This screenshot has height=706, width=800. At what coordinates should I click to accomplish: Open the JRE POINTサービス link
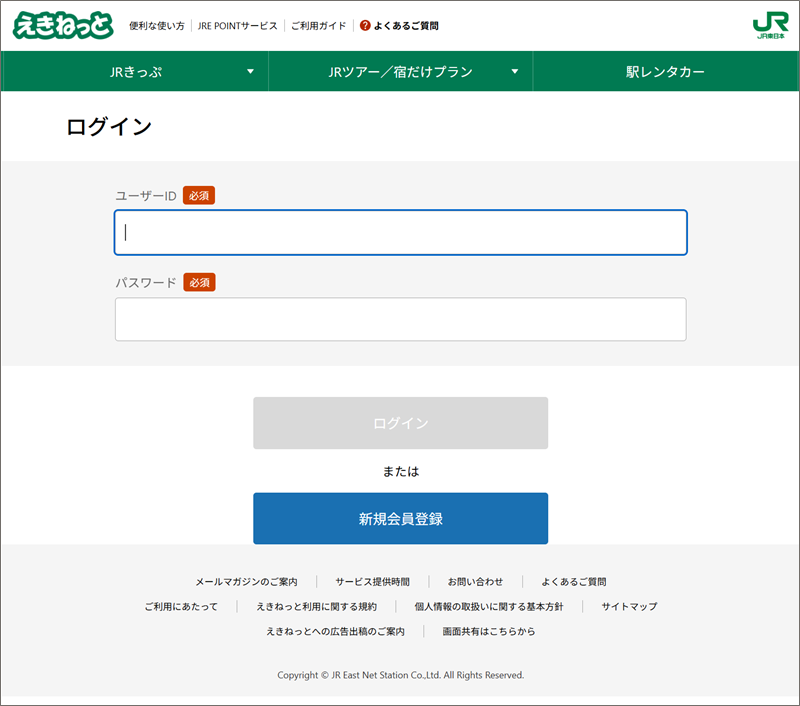click(238, 26)
